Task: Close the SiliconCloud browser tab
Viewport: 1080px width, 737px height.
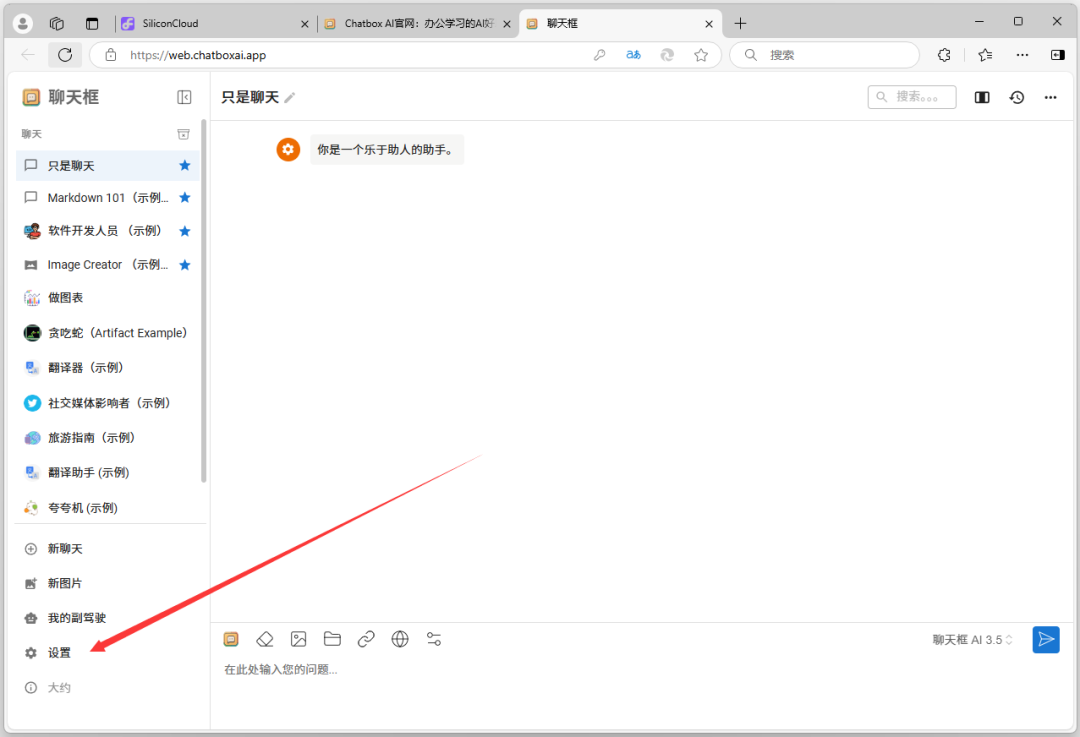Action: (304, 23)
